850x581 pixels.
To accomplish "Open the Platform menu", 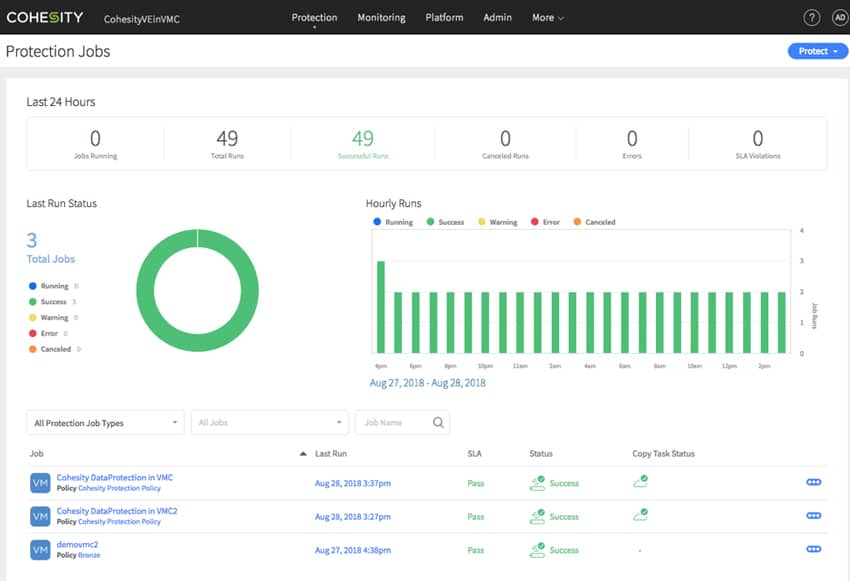I will coord(445,18).
